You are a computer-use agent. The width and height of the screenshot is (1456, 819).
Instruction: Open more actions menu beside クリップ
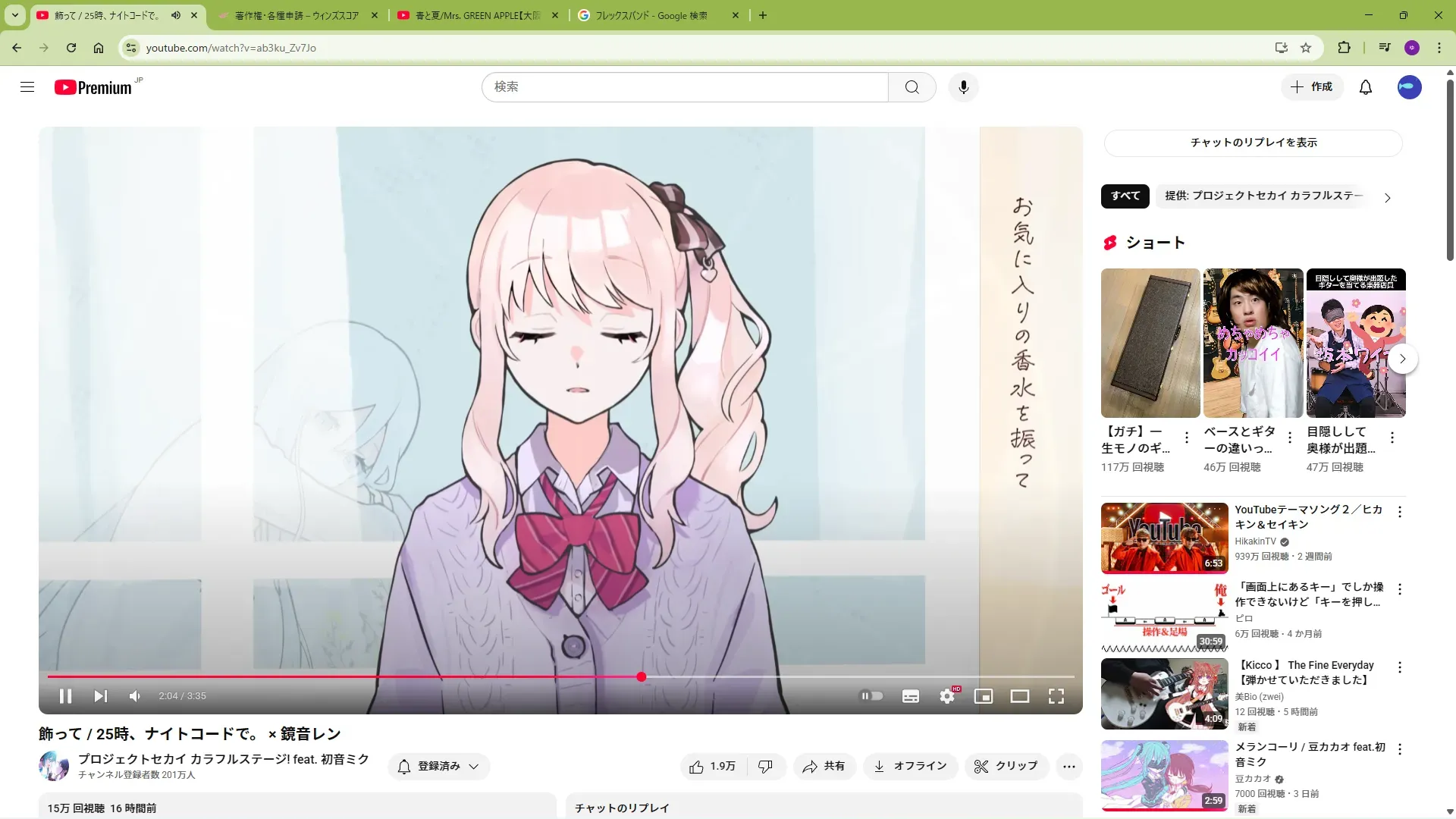1069,767
